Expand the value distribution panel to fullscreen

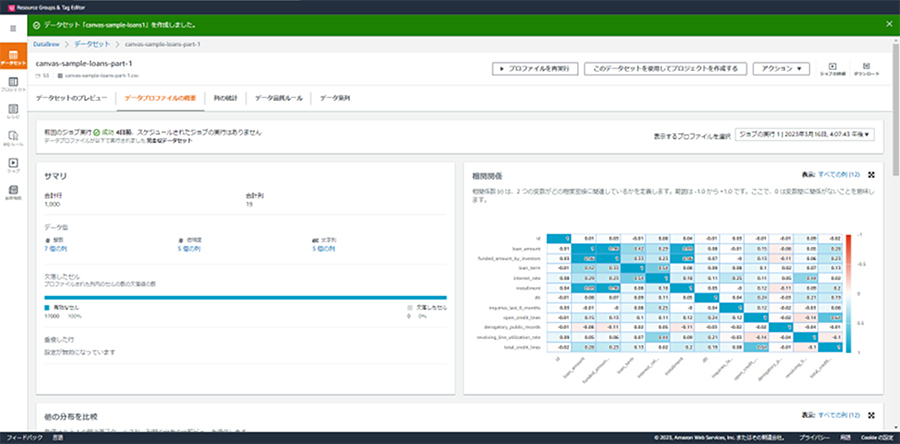tap(871, 415)
